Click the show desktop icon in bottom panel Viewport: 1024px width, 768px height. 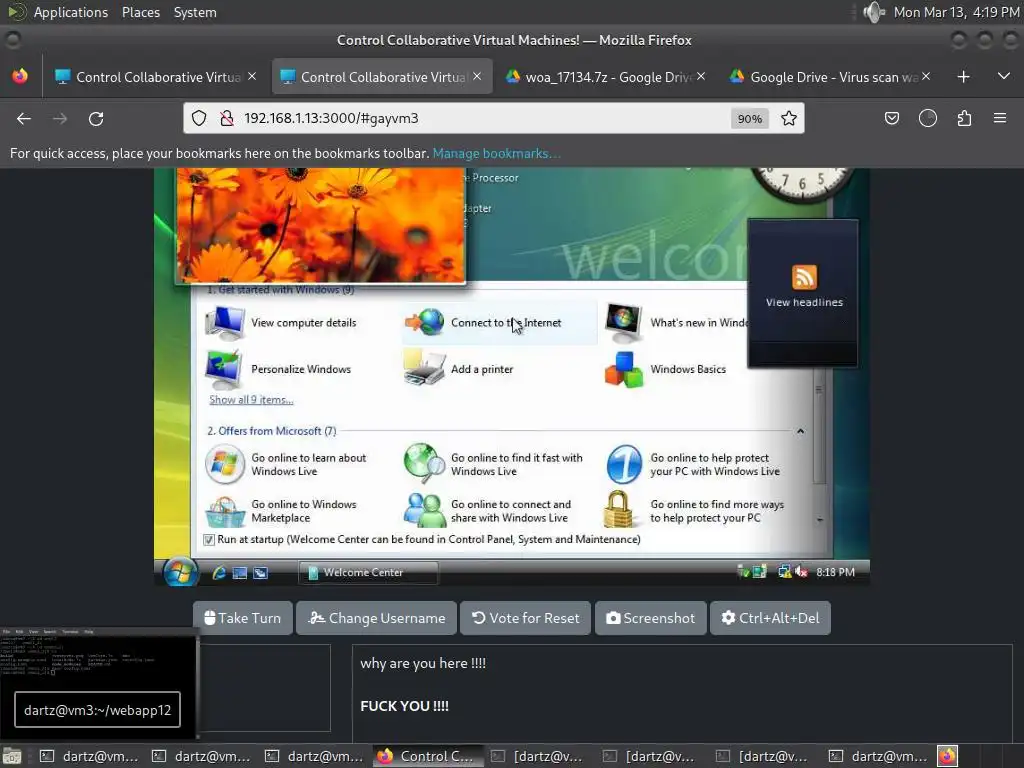tap(12, 756)
